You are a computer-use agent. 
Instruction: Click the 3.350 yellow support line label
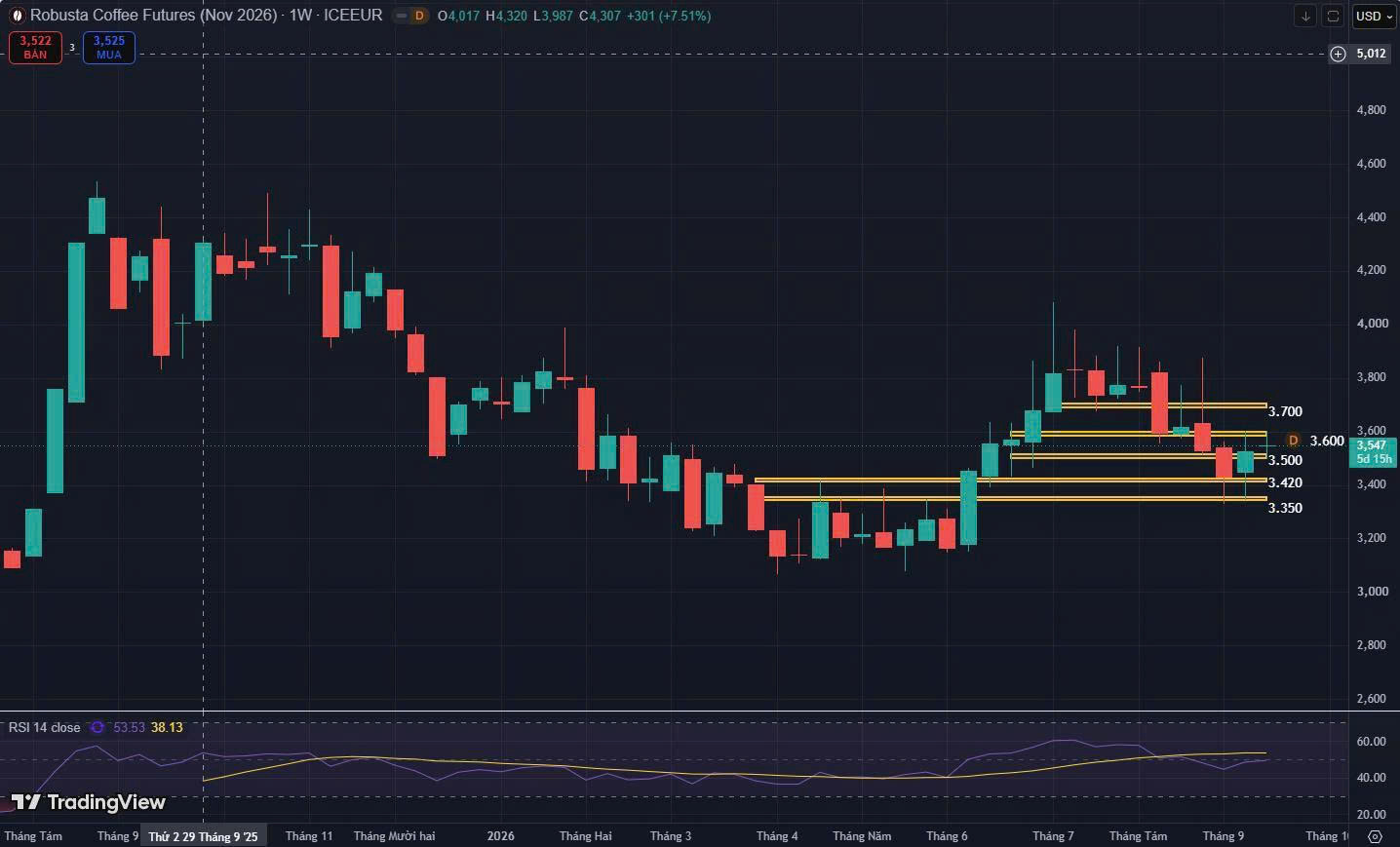click(x=1285, y=508)
